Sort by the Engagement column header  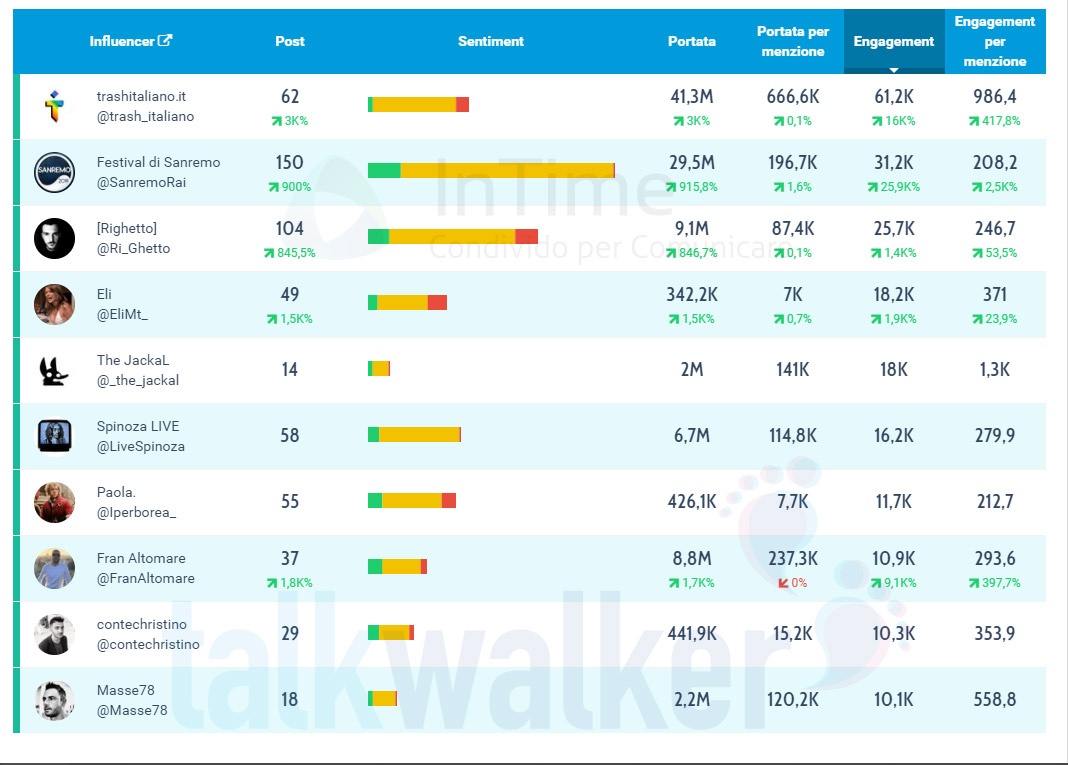click(894, 41)
